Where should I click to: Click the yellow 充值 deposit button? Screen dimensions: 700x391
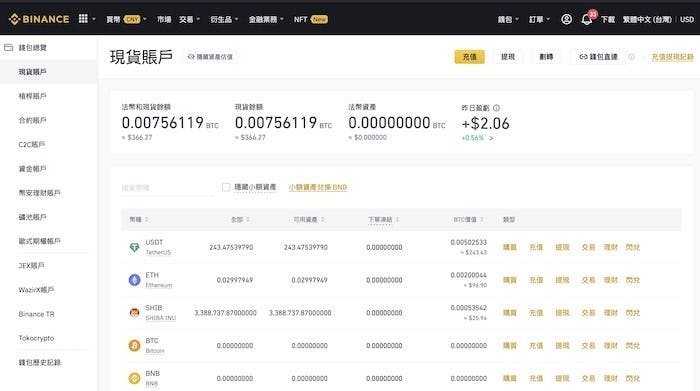469,57
